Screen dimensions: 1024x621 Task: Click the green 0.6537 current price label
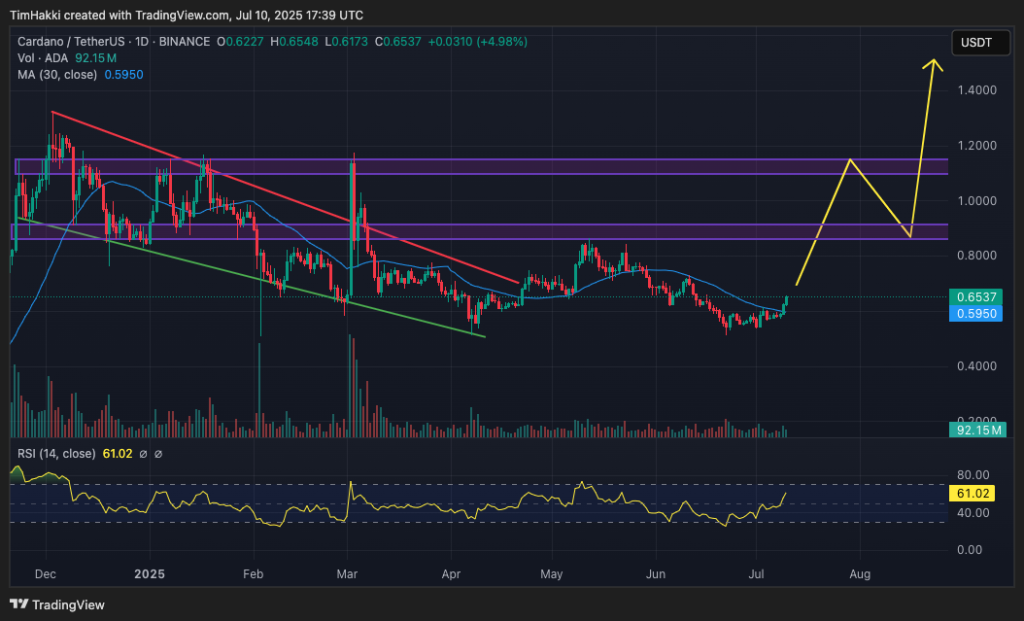(974, 298)
